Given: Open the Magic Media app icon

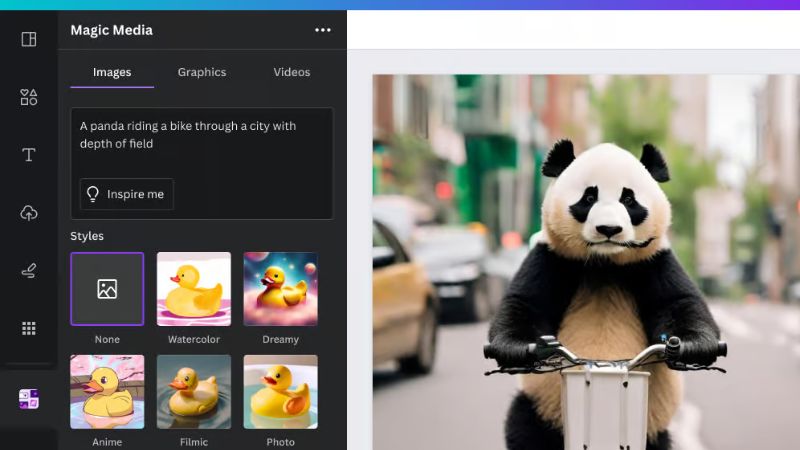Looking at the screenshot, I should pyautogui.click(x=29, y=399).
